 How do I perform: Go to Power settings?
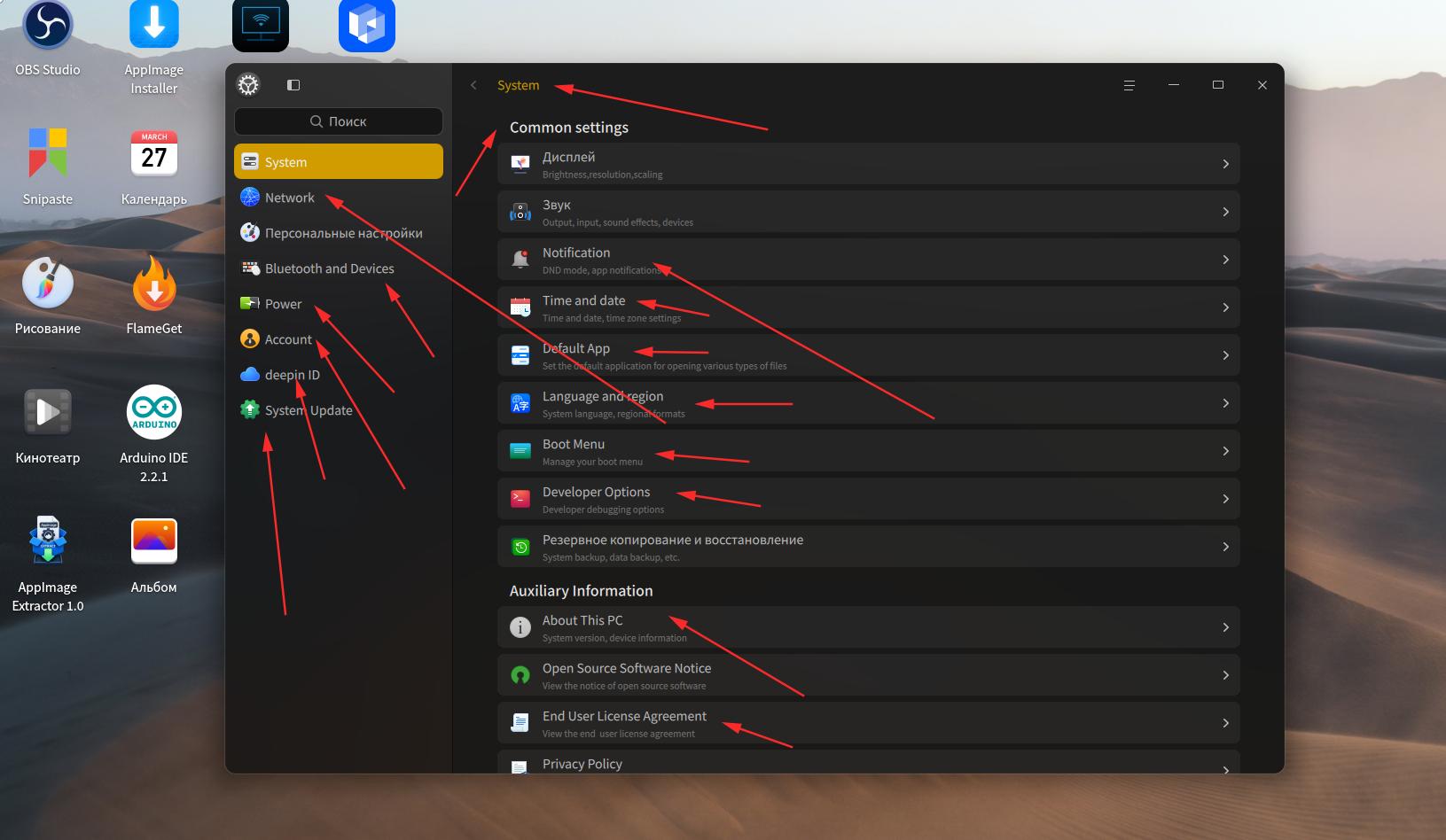point(339,304)
